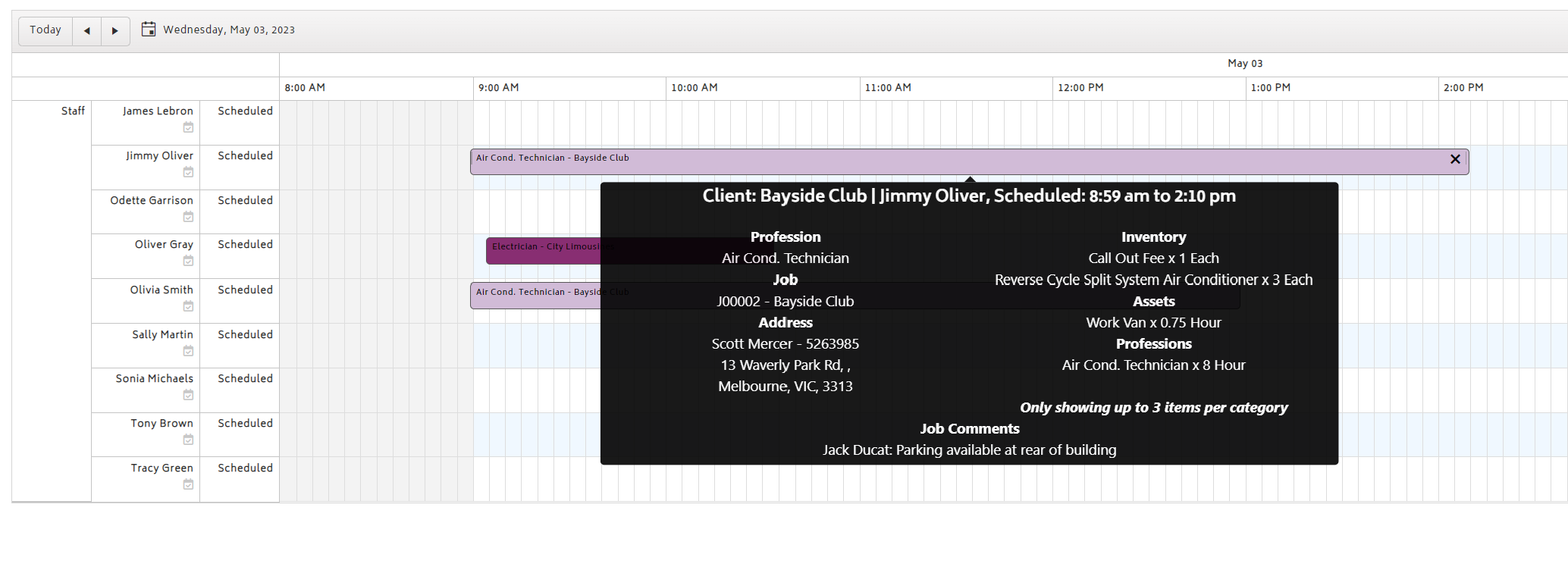
Task: Select Olivia Smith's Air Cond. Technician booking
Action: coord(535,296)
